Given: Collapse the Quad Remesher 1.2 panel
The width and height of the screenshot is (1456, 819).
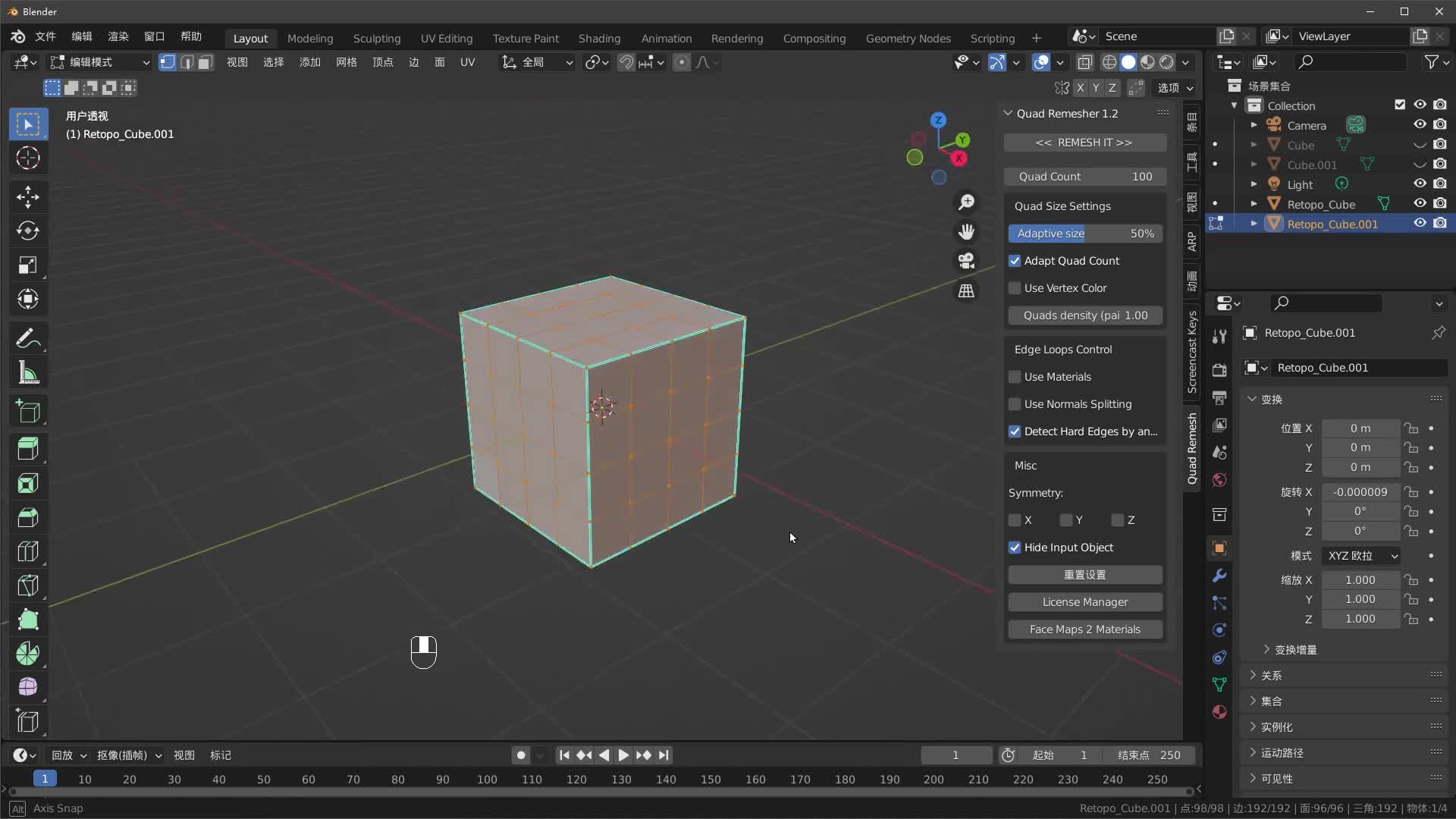Looking at the screenshot, I should click(1008, 113).
